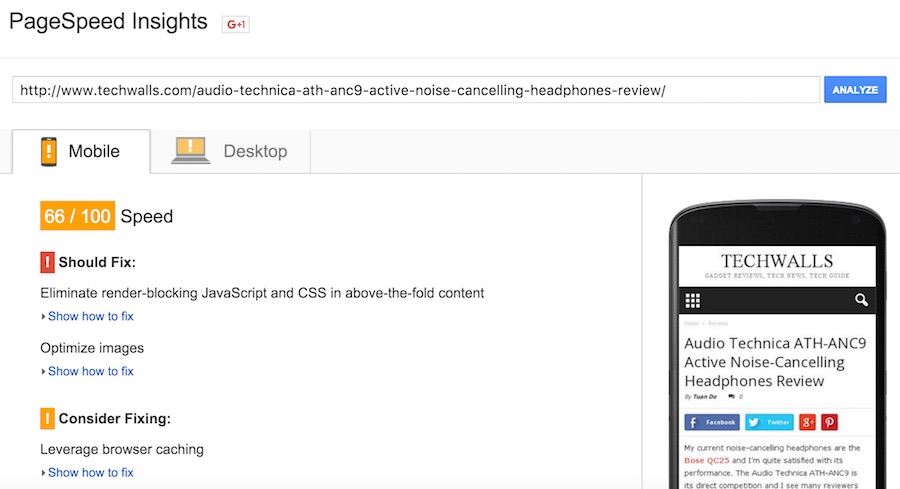Click the PageSpeed Insights title
900x489 pixels.
[108, 22]
